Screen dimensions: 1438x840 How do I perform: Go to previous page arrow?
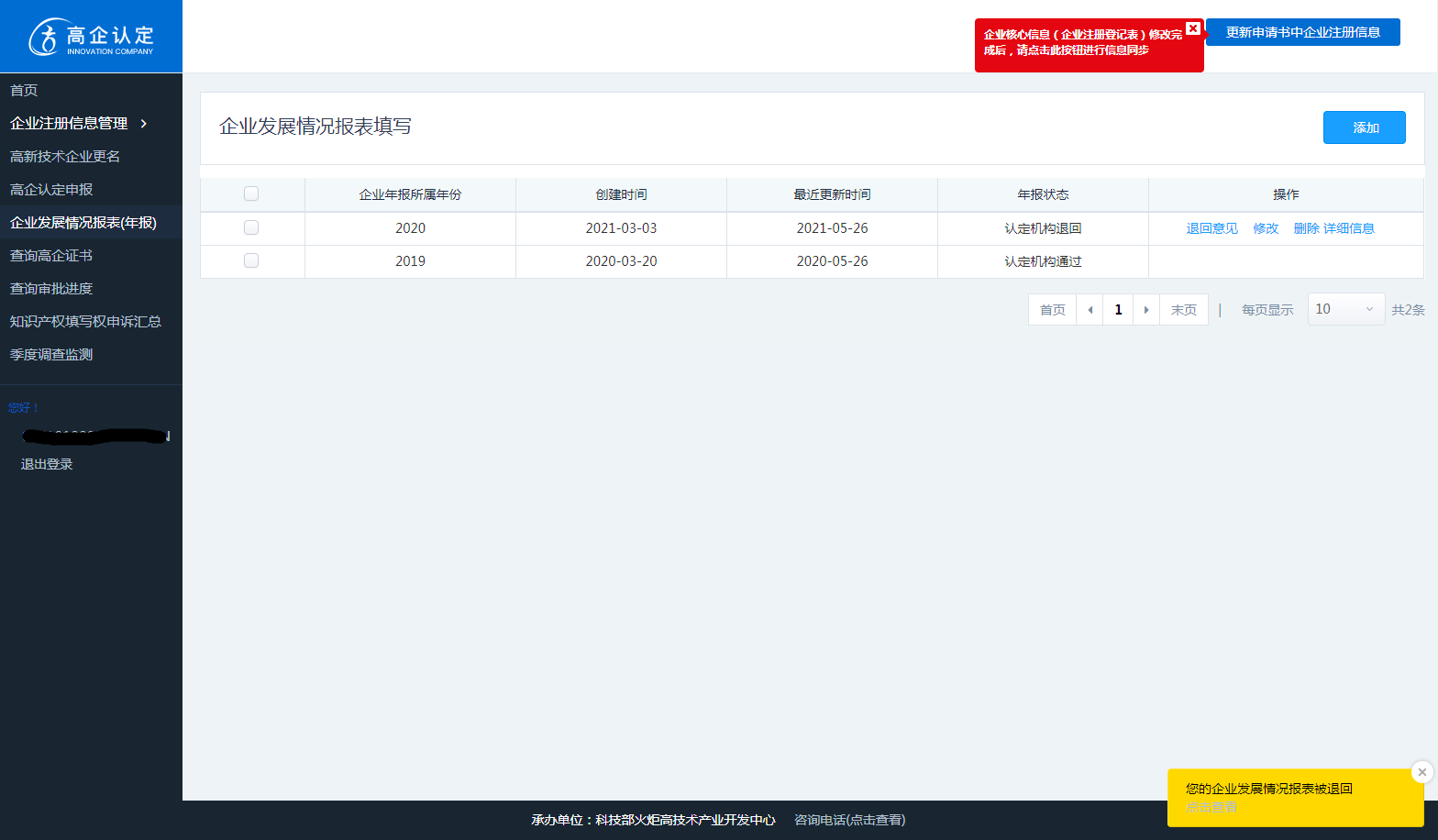(x=1090, y=310)
